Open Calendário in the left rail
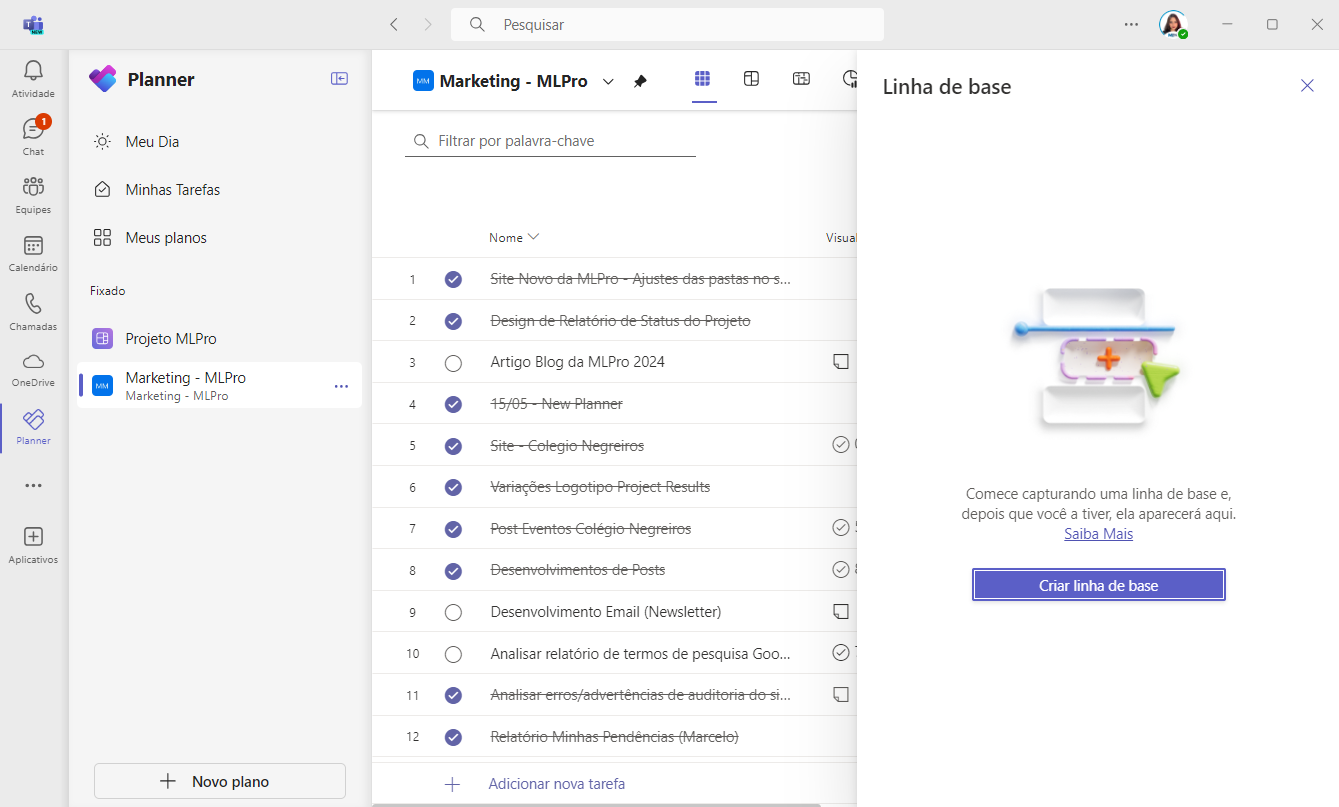This screenshot has height=807, width=1339. click(33, 253)
